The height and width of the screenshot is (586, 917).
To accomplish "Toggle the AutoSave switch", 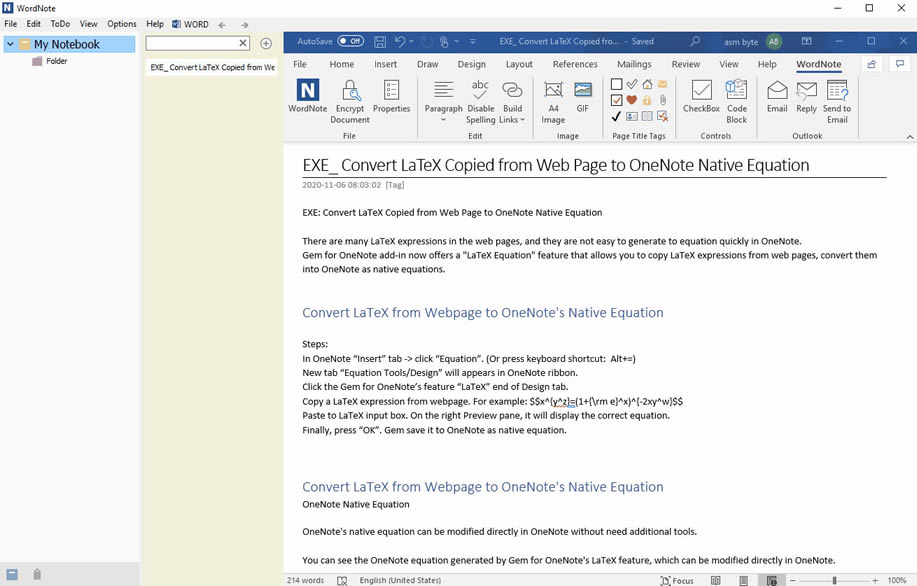I will pyautogui.click(x=350, y=42).
